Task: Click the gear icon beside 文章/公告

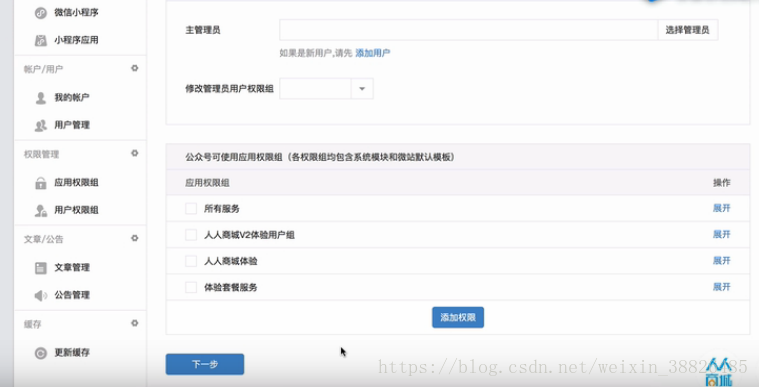Action: (135, 238)
